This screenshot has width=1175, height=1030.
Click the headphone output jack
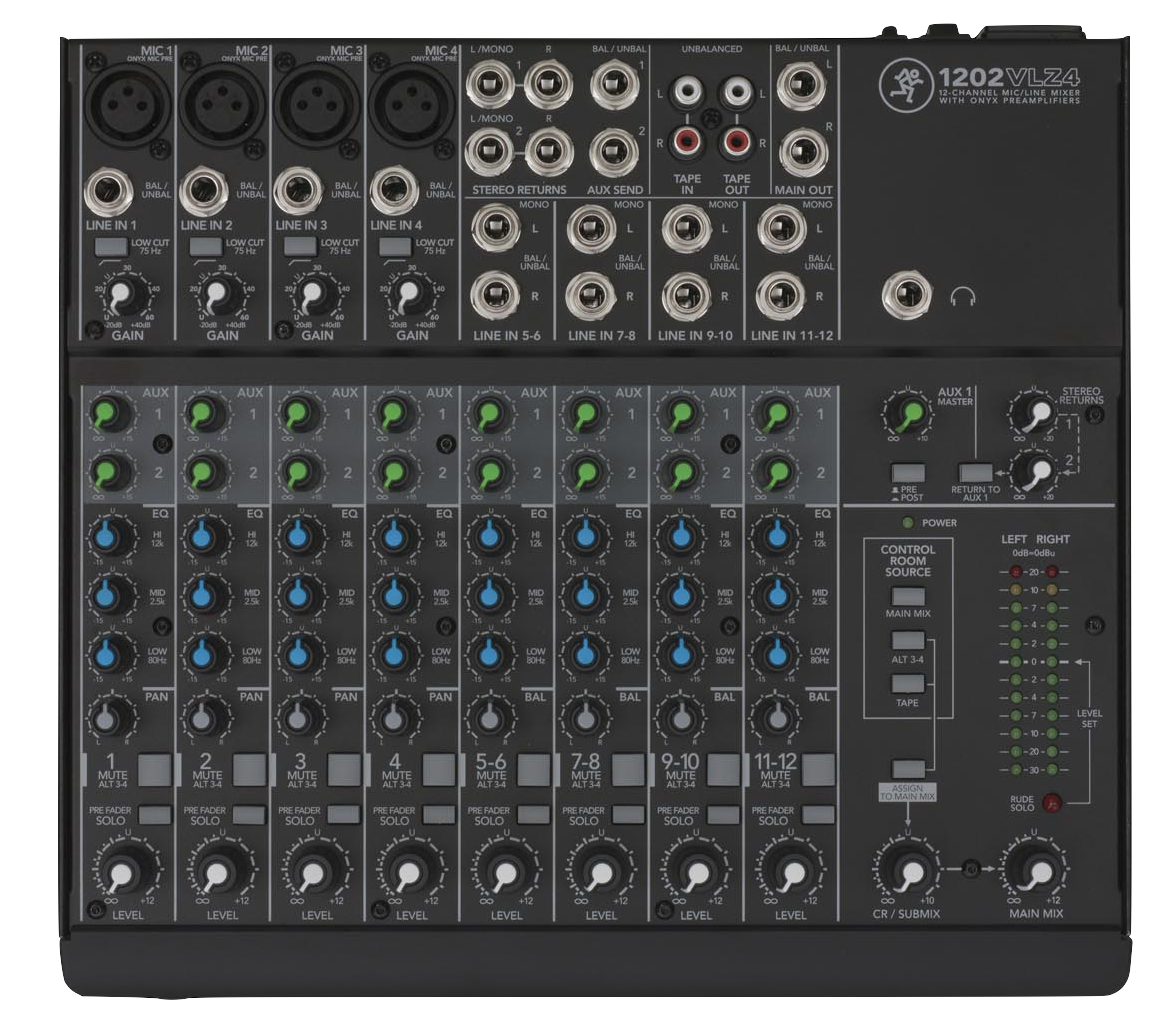coord(907,294)
